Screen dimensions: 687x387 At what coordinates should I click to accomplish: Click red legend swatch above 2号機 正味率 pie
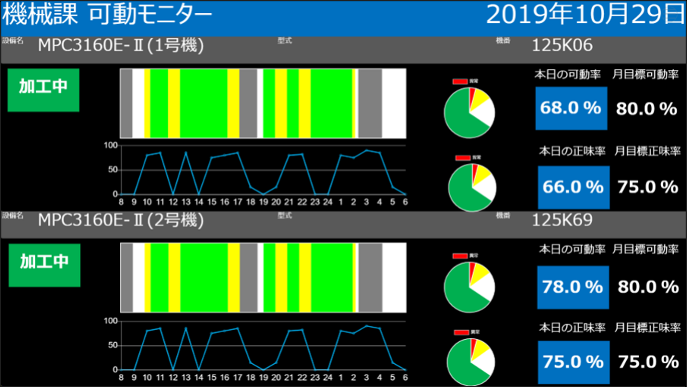pyautogui.click(x=461, y=333)
